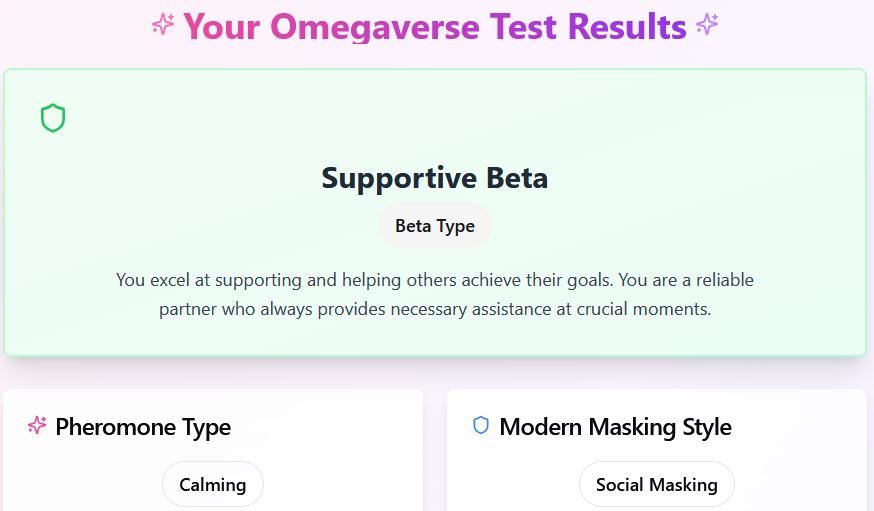The width and height of the screenshot is (874, 511).
Task: Click the pink sparkle icon left of the title
Action: point(163,25)
